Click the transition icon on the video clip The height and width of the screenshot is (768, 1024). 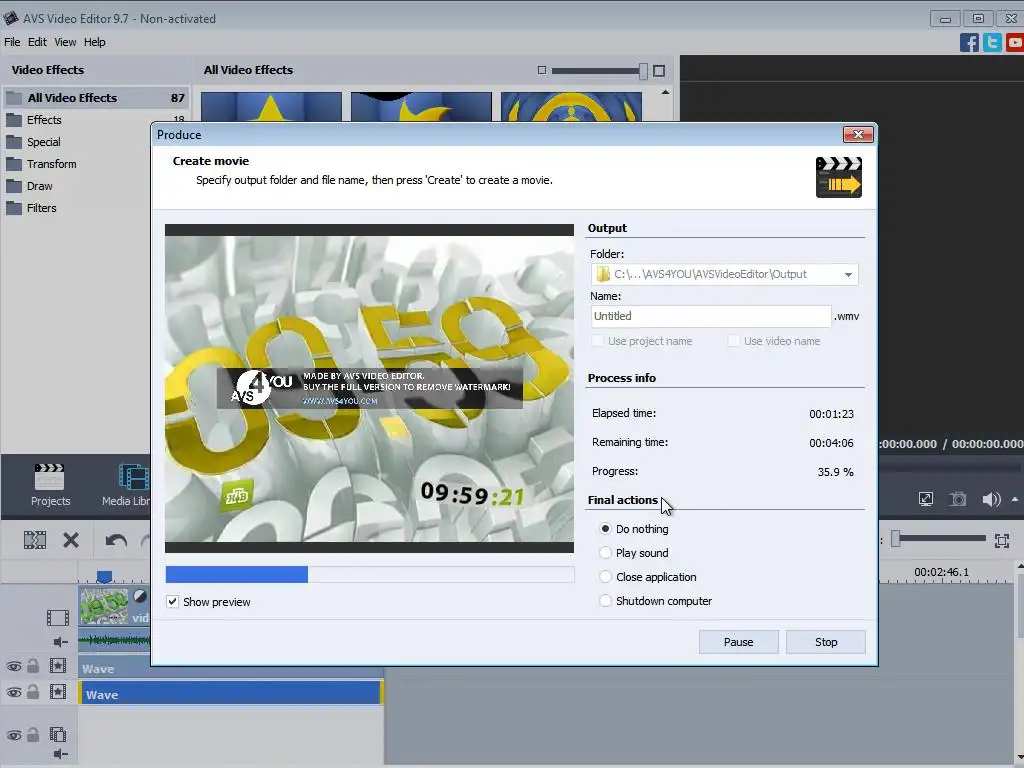pos(140,596)
